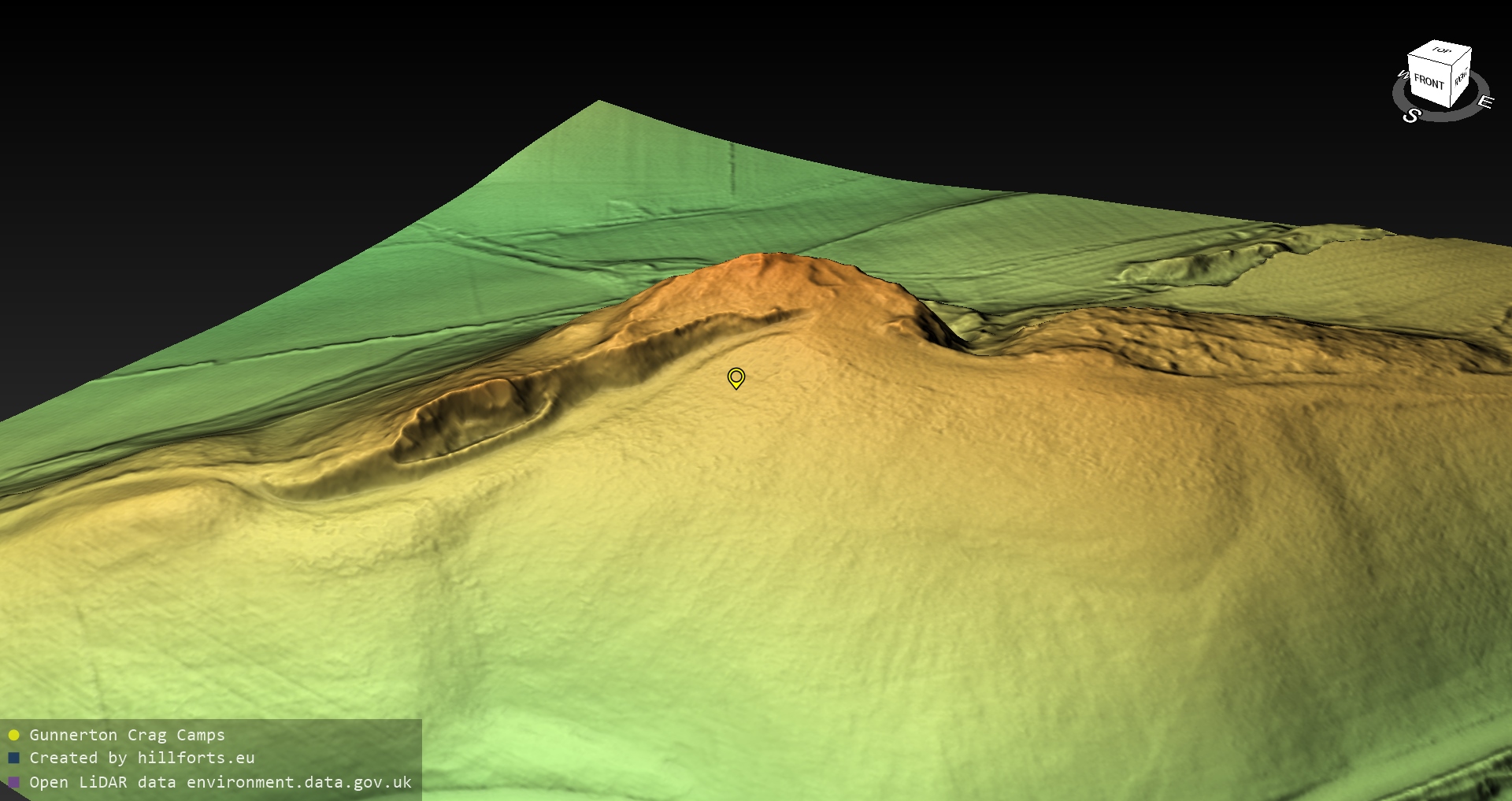Click the pointed far corner of the terrain tile
Image resolution: width=1512 pixels, height=801 pixels.
coord(598,102)
